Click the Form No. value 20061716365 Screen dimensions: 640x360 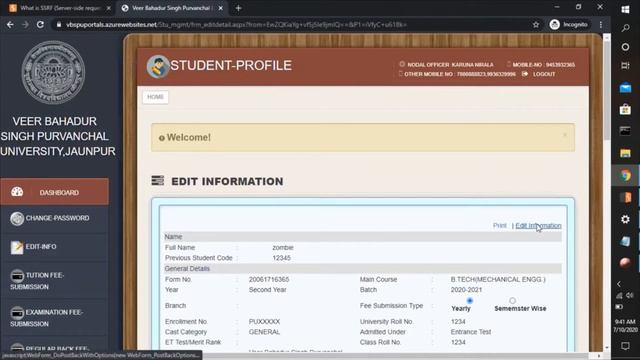click(x=269, y=279)
